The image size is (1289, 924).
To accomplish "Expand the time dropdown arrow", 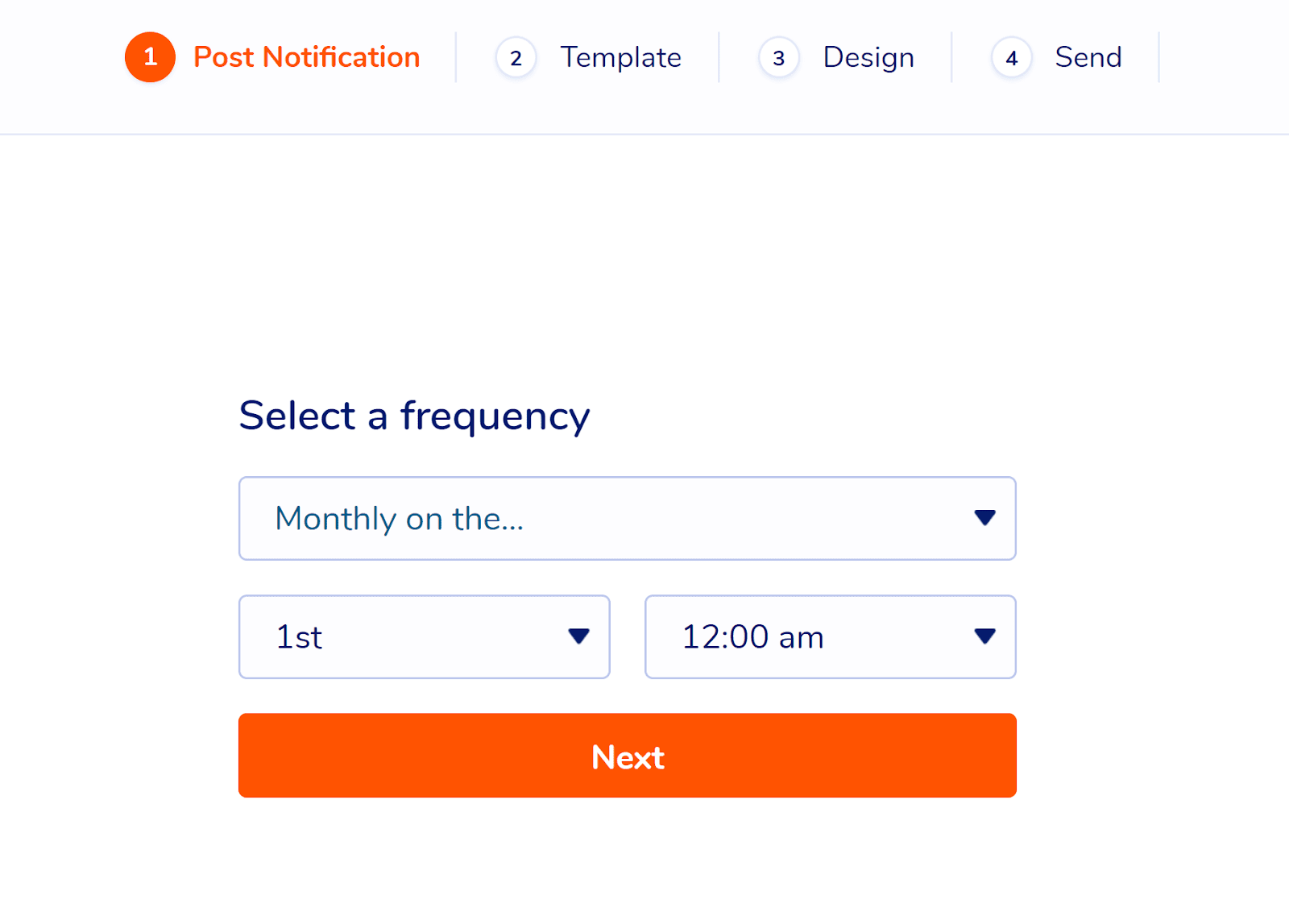I will 984,636.
